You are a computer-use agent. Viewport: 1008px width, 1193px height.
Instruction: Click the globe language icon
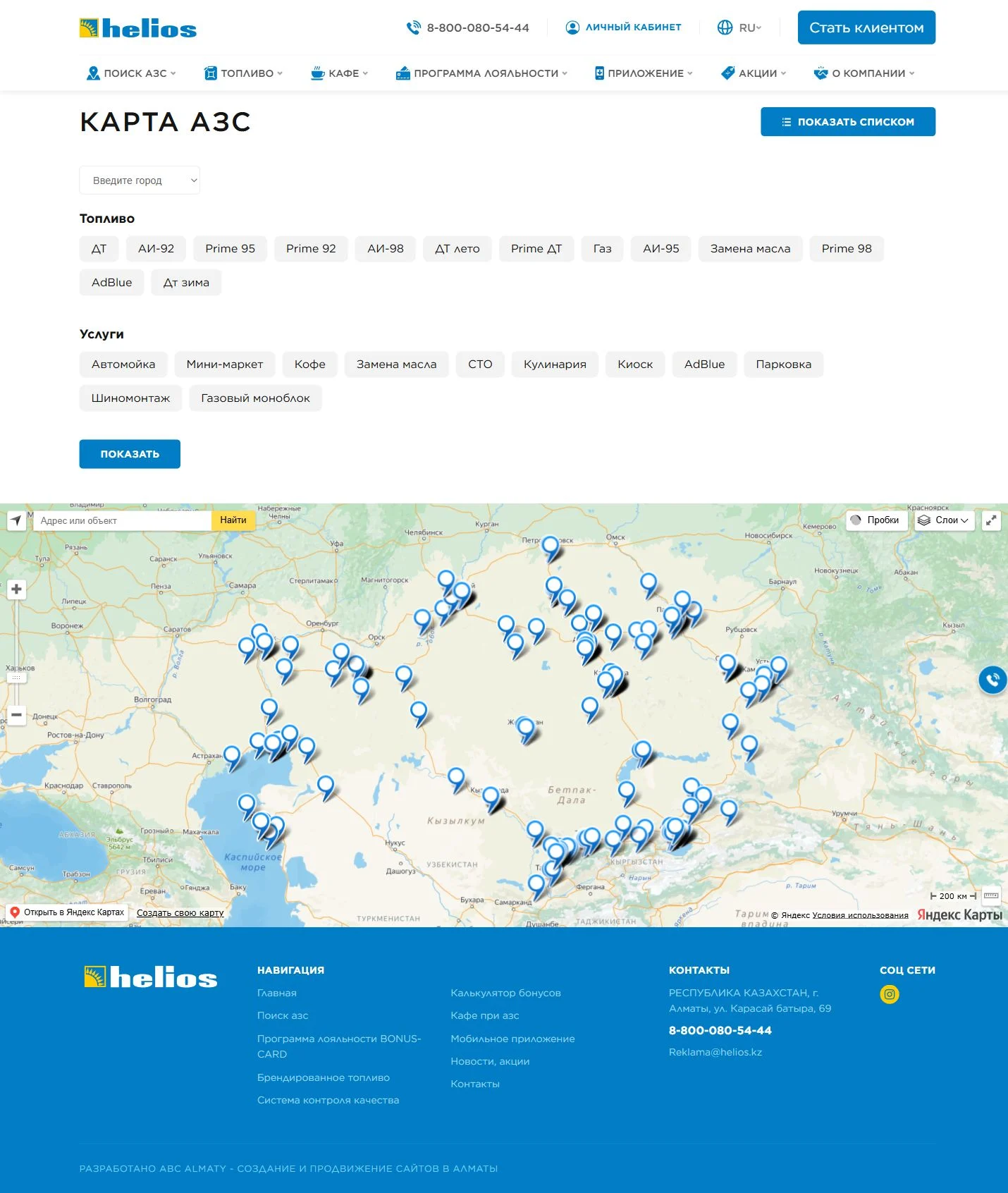725,27
